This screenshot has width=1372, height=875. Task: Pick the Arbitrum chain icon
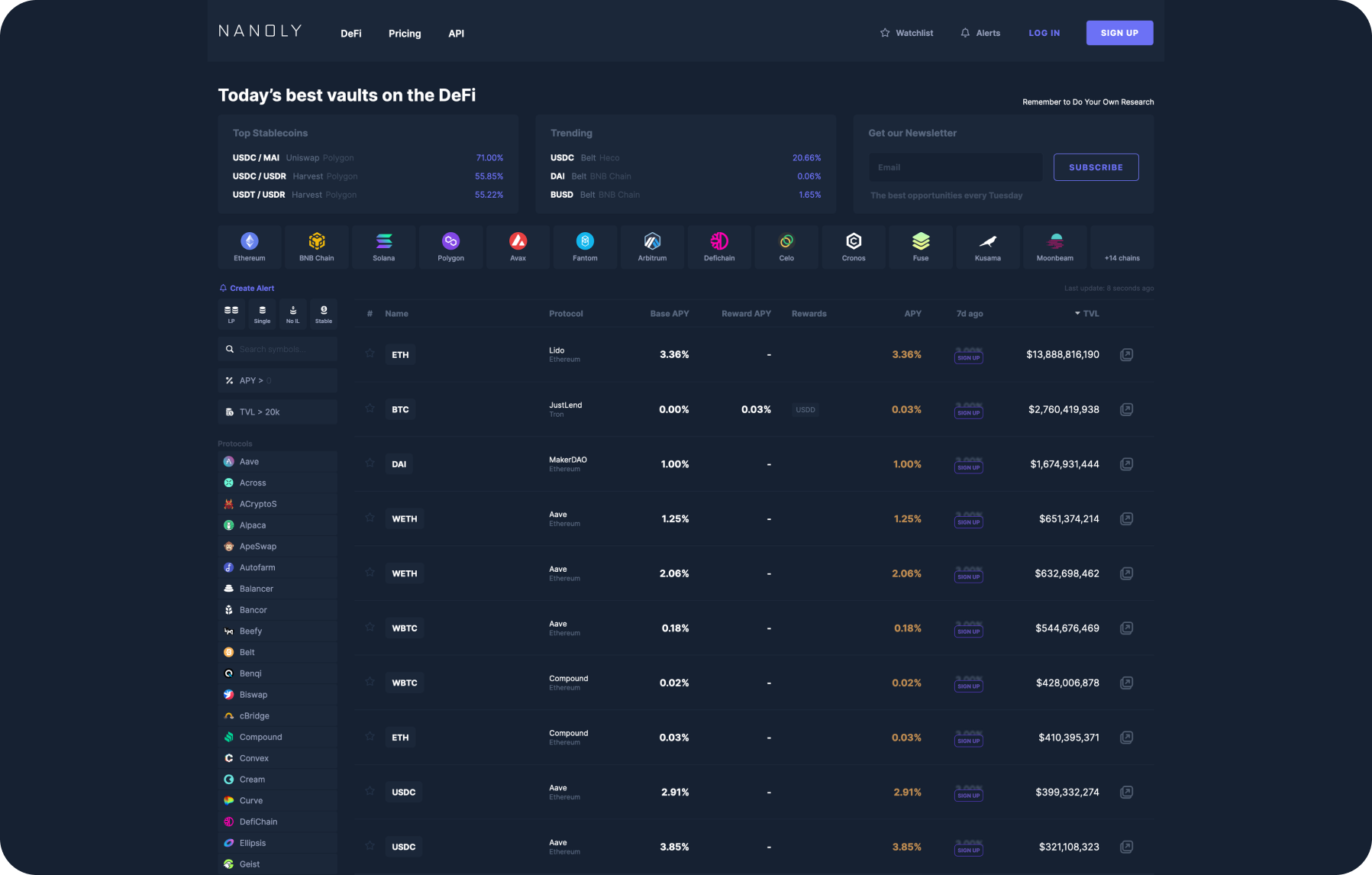coord(653,247)
